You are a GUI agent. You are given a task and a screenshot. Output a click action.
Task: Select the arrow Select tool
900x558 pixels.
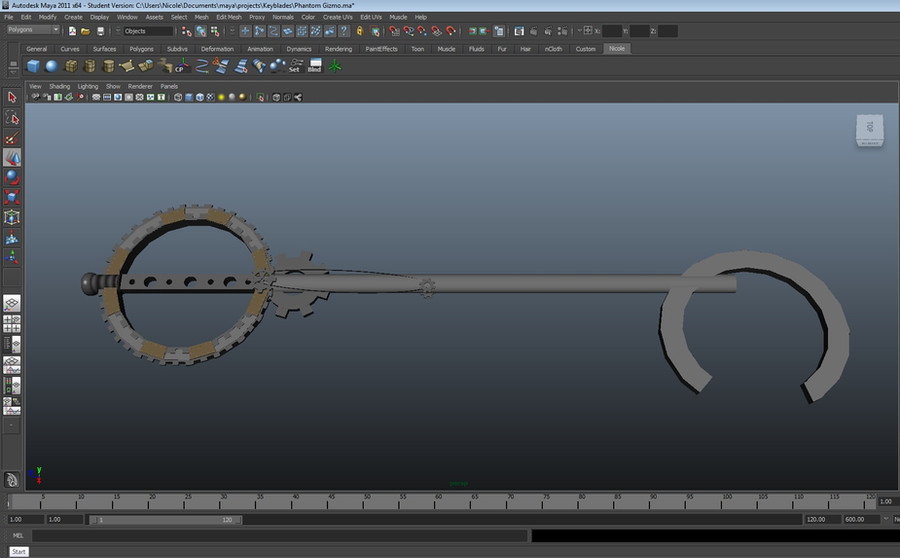pos(11,97)
